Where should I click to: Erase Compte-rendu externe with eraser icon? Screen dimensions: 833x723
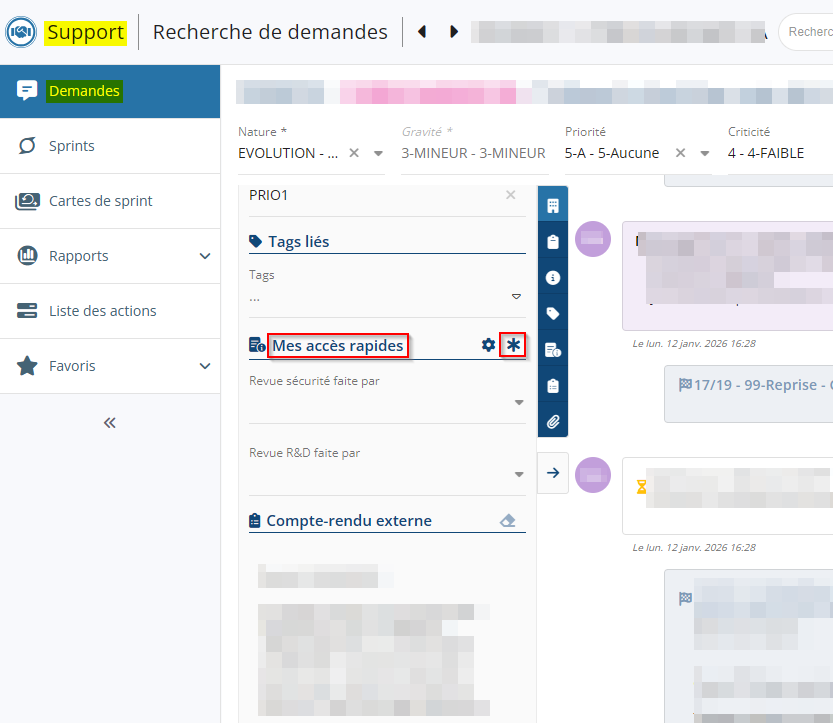508,521
